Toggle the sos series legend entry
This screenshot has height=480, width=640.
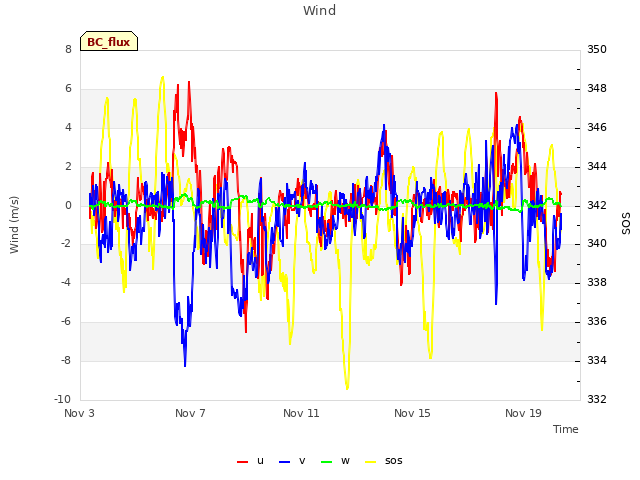coord(384,461)
